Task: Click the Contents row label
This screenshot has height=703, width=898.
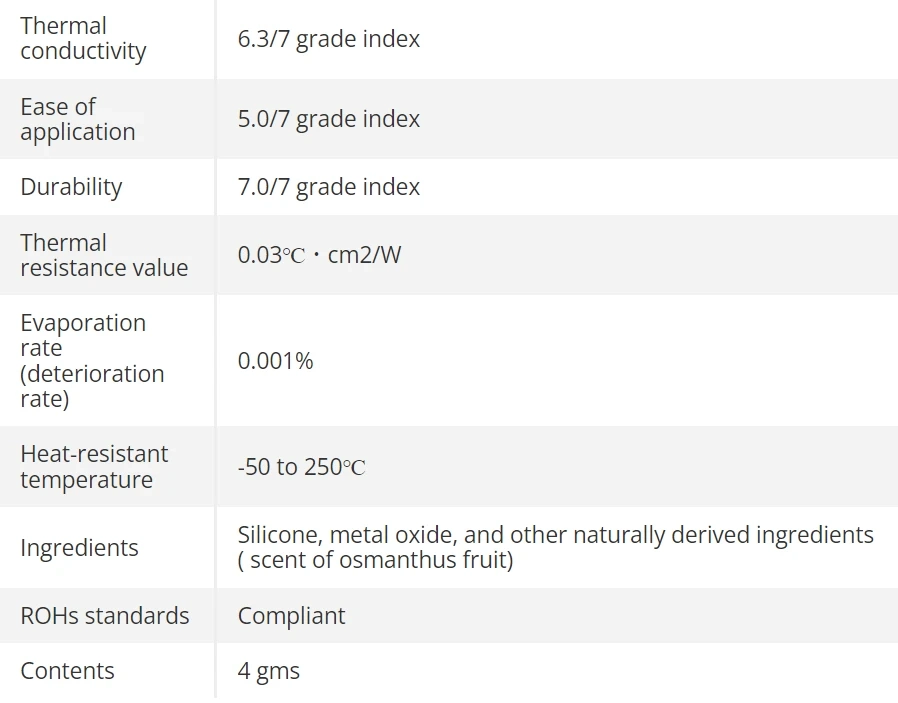Action: [67, 671]
